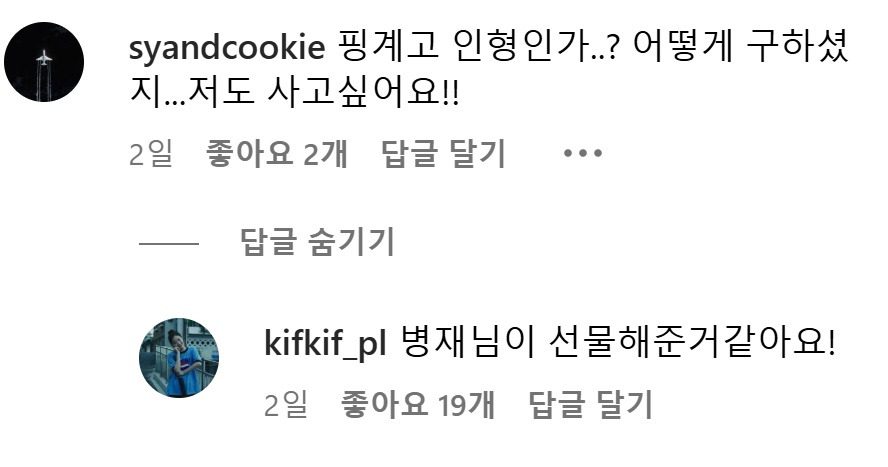
Task: Click the word 어떻게 in syandcookie's comment
Action: click(682, 47)
